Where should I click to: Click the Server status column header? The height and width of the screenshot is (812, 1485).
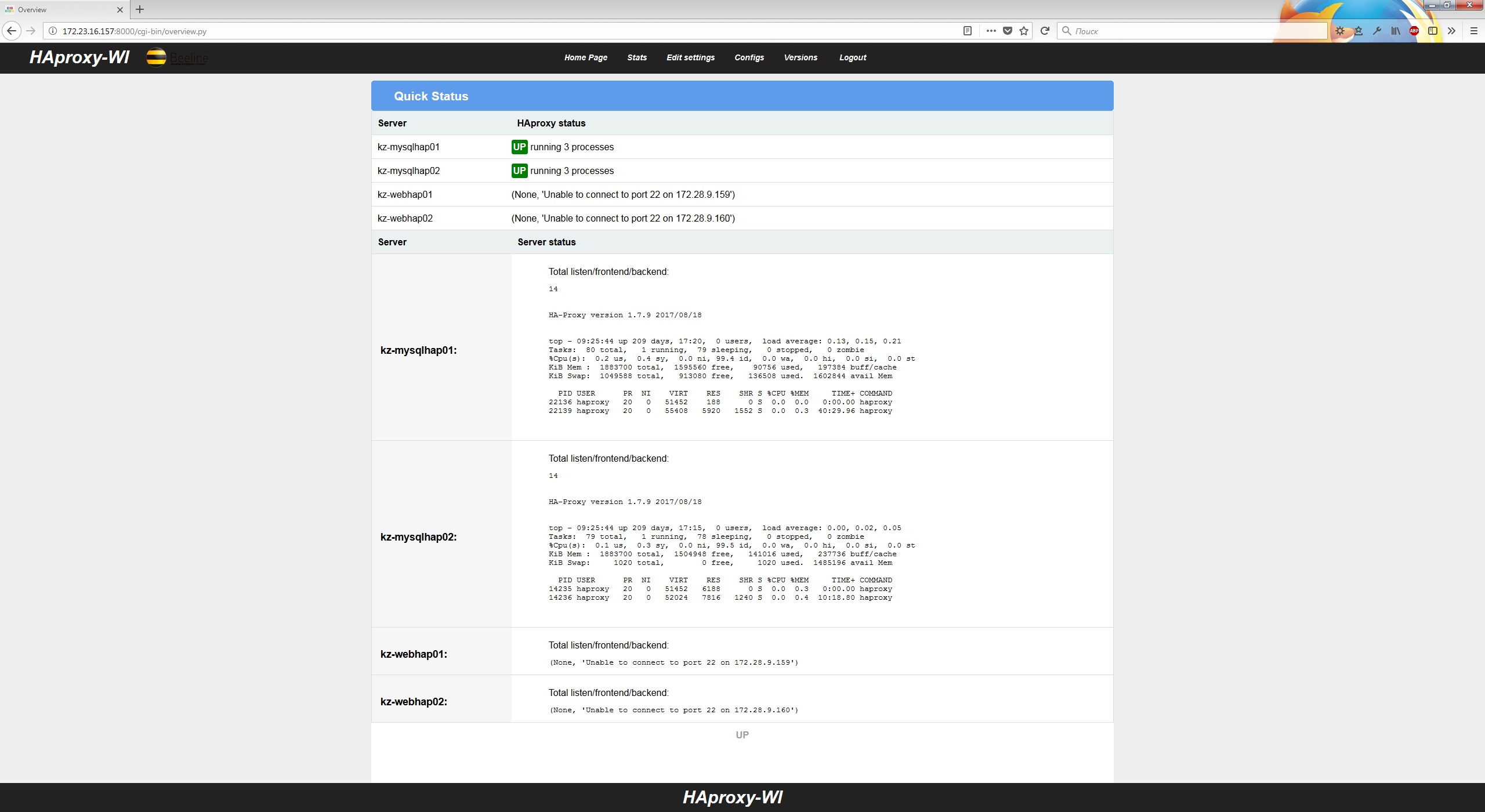click(546, 242)
